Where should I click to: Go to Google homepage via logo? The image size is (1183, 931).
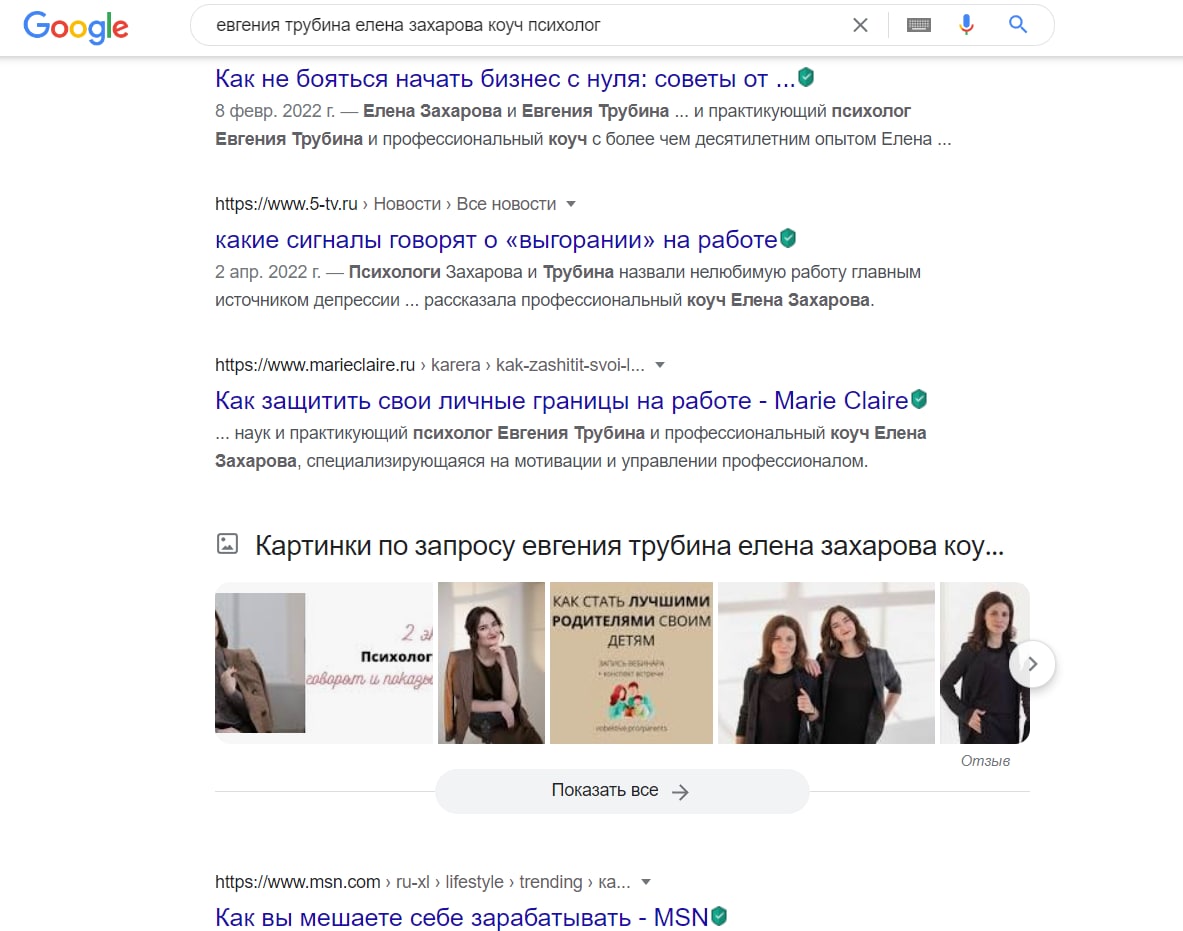pos(76,27)
